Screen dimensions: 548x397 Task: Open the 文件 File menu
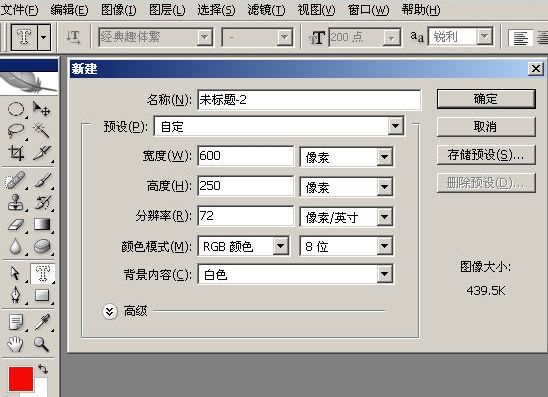tap(19, 9)
